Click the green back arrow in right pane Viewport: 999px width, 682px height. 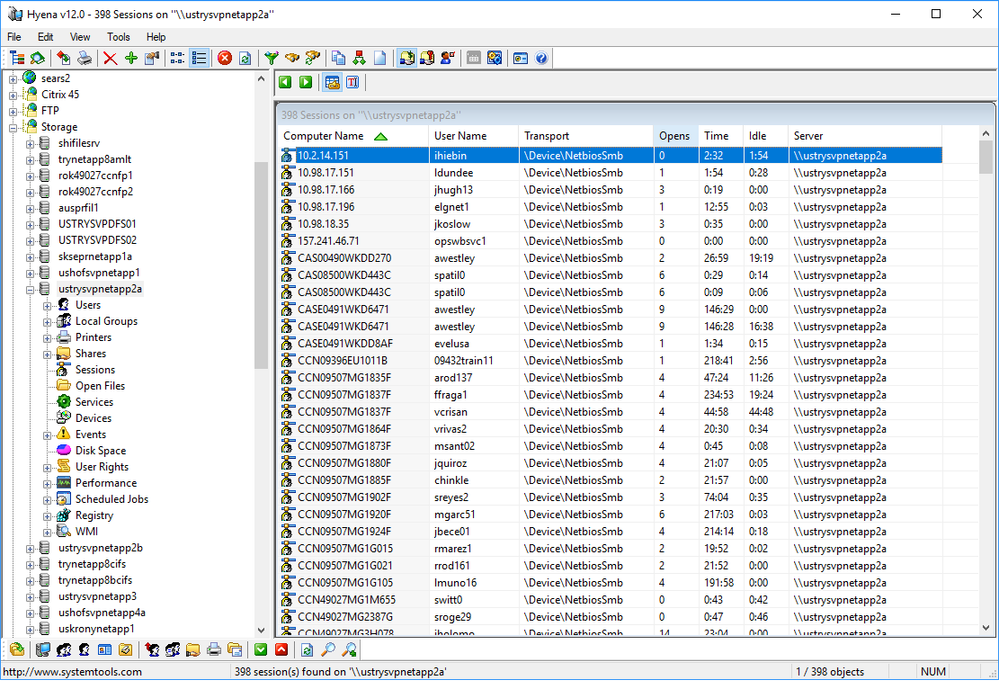pyautogui.click(x=286, y=83)
